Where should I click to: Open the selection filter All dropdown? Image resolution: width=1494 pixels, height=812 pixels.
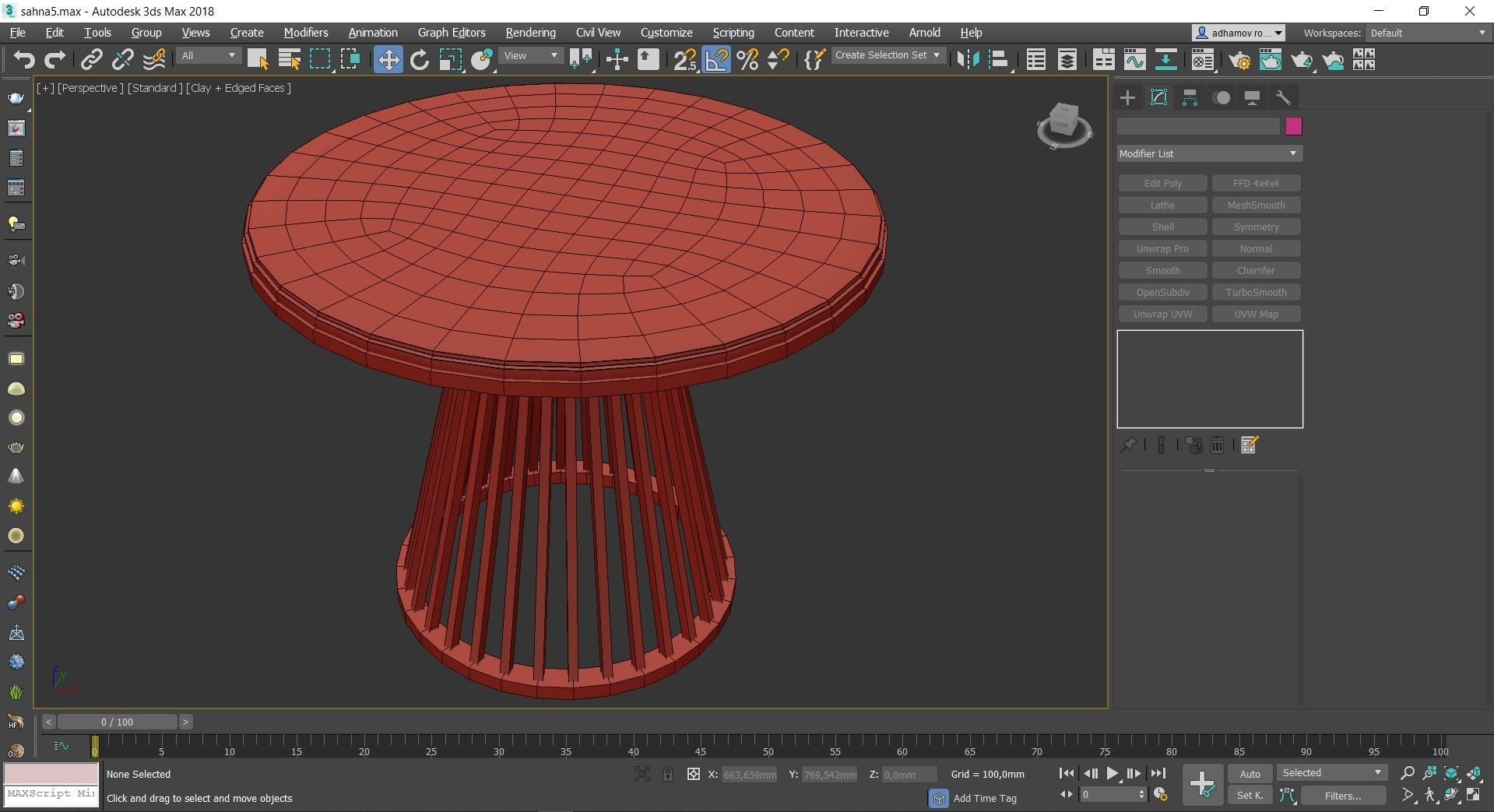click(x=209, y=55)
